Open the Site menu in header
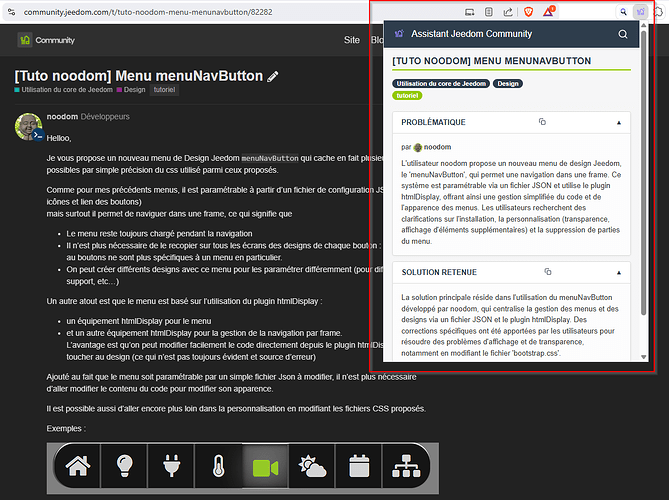Image resolution: width=669 pixels, height=500 pixels. (x=351, y=40)
